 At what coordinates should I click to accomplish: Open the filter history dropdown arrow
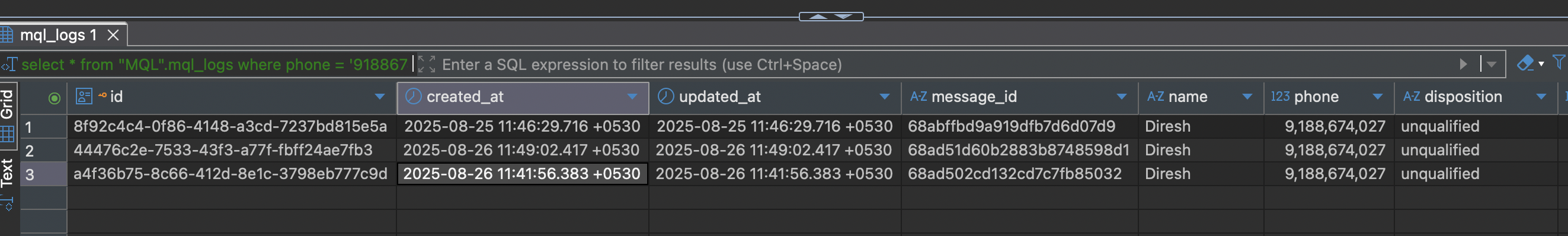[1492, 64]
